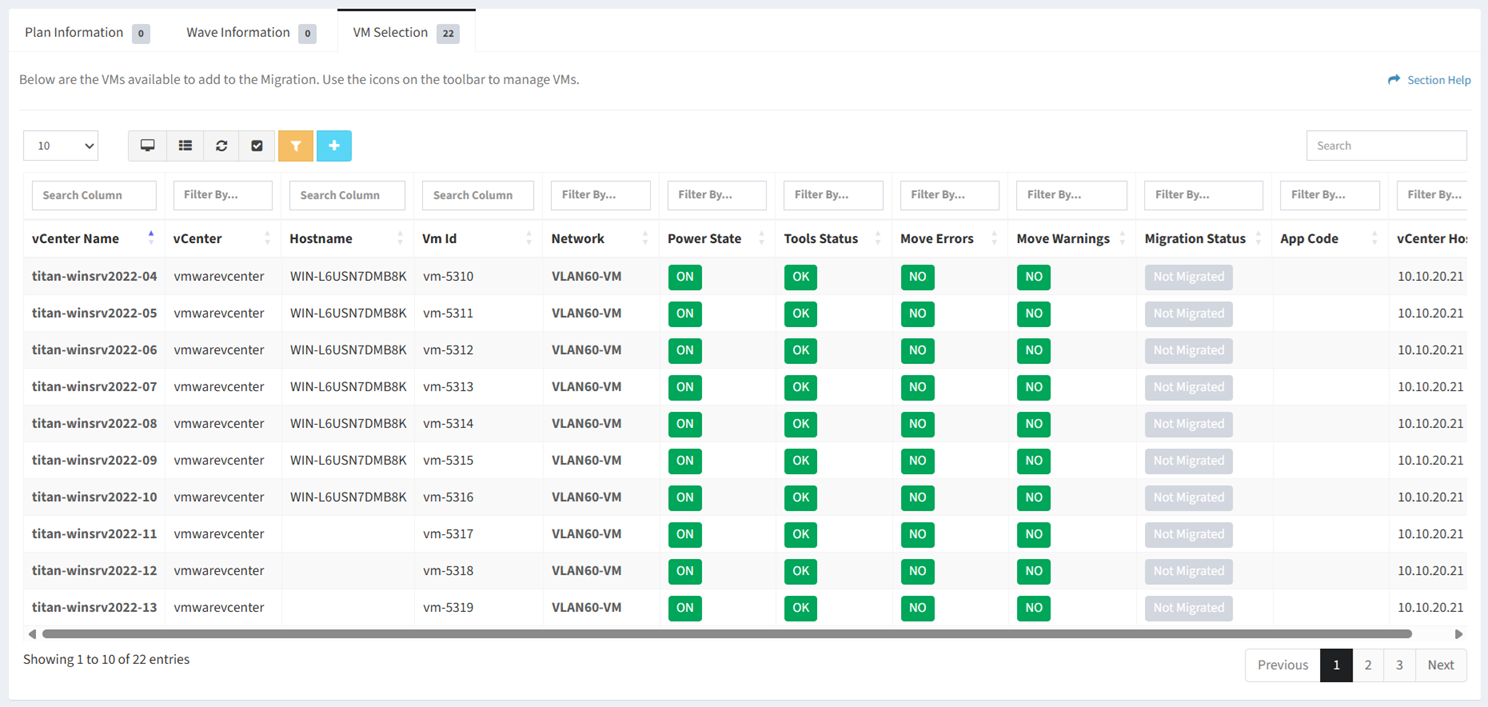Click the Vm Id Search Column field
The height and width of the screenshot is (707, 1488).
[478, 195]
